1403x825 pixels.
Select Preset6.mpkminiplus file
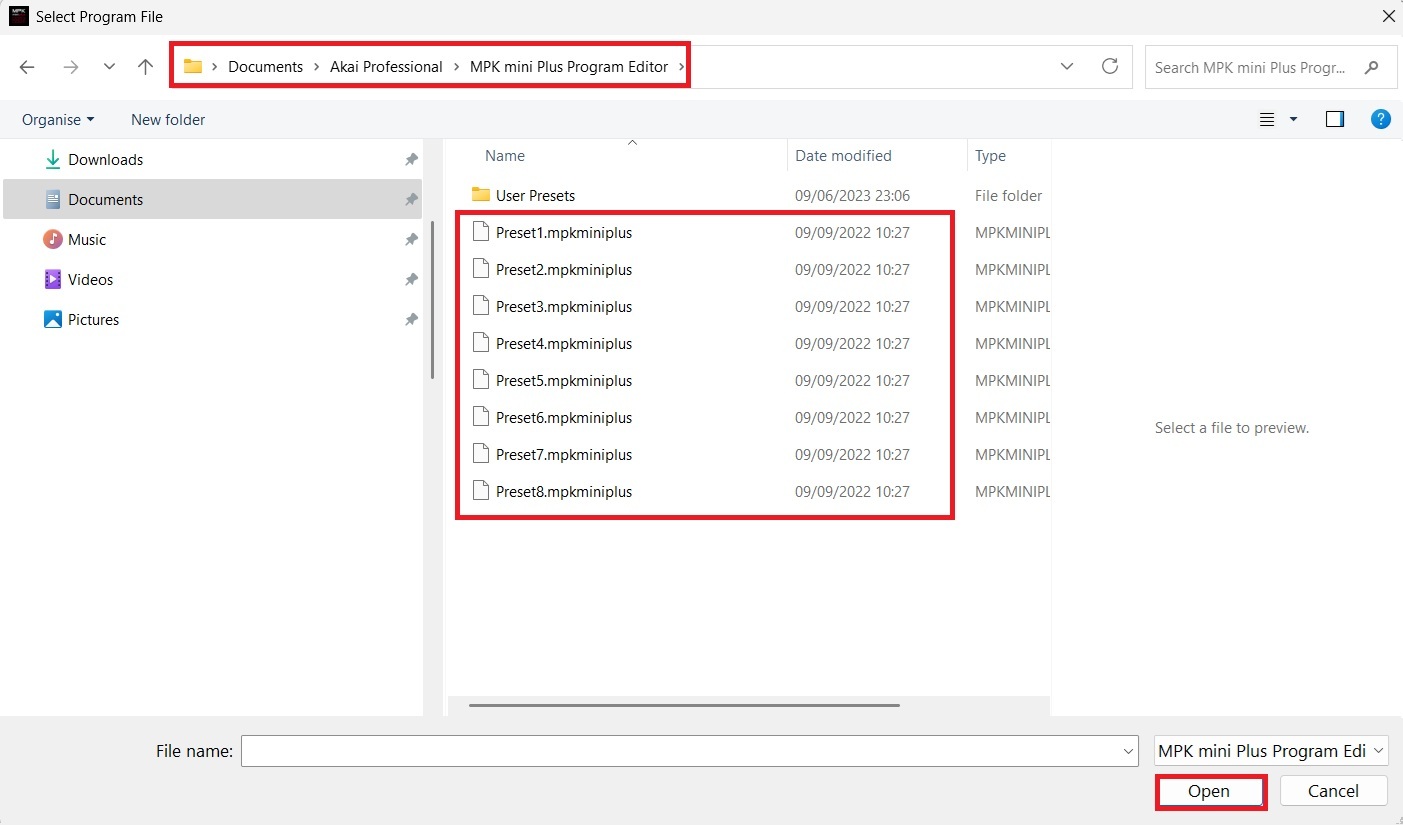point(564,417)
